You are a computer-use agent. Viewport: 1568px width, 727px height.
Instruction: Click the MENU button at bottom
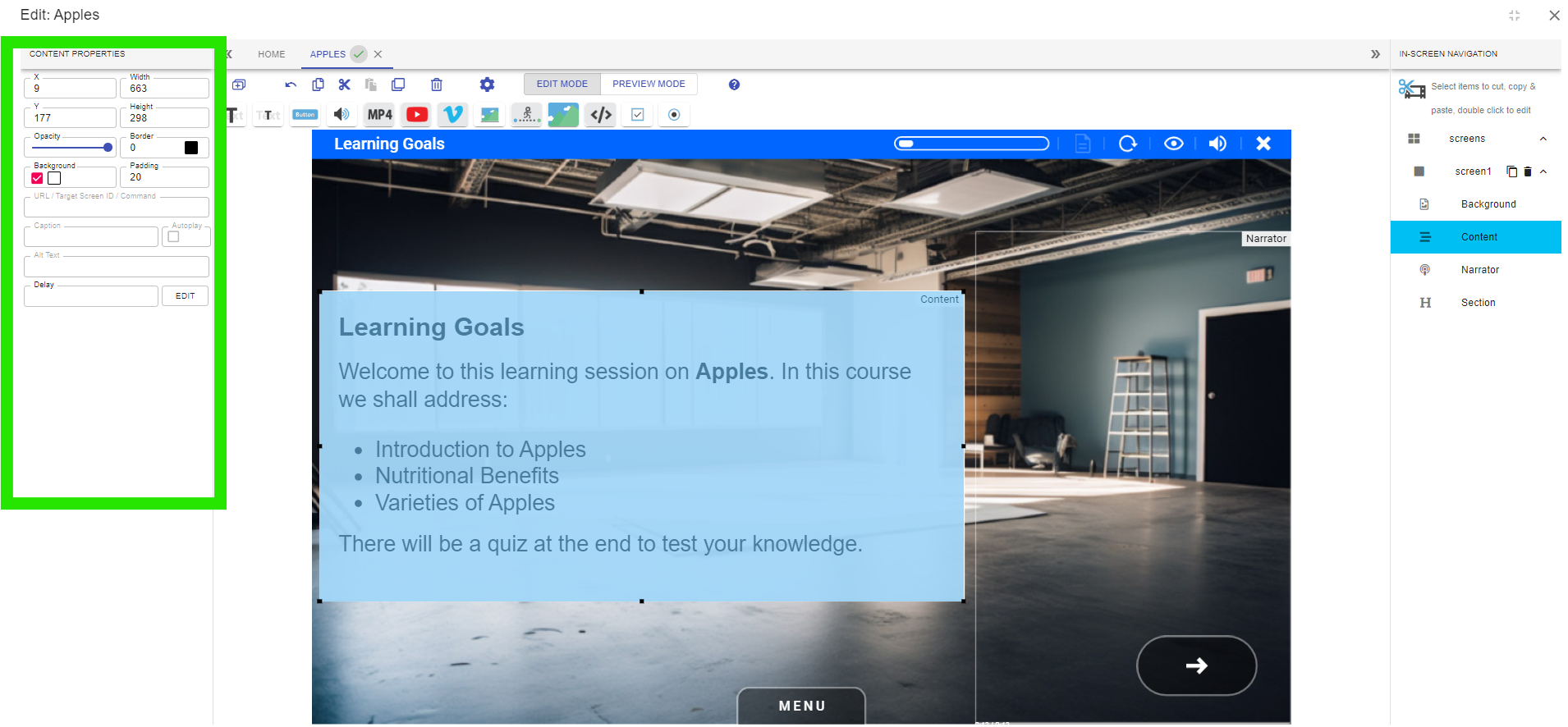pyautogui.click(x=801, y=706)
